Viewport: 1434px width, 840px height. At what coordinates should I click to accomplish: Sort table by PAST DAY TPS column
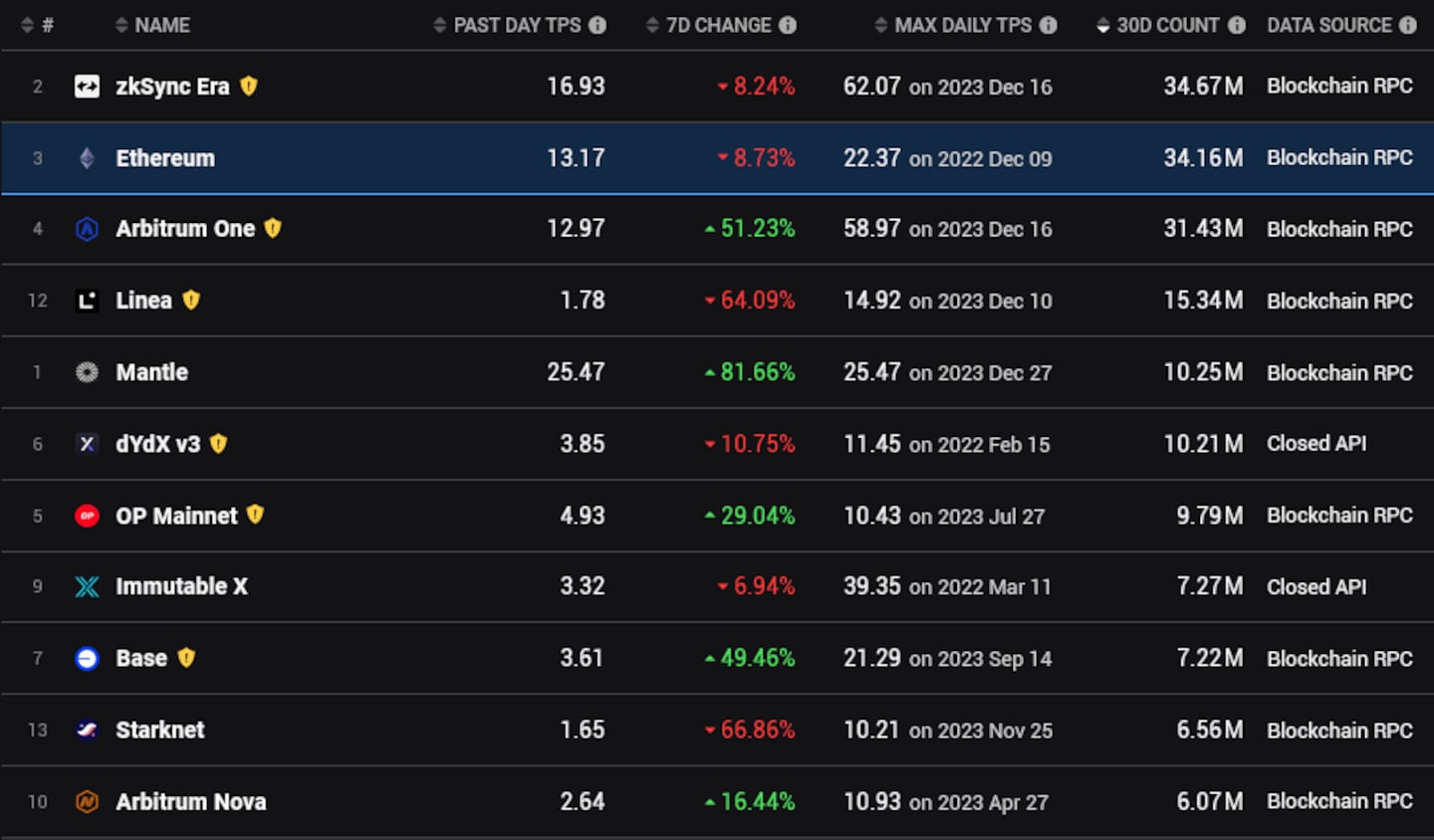tap(509, 25)
